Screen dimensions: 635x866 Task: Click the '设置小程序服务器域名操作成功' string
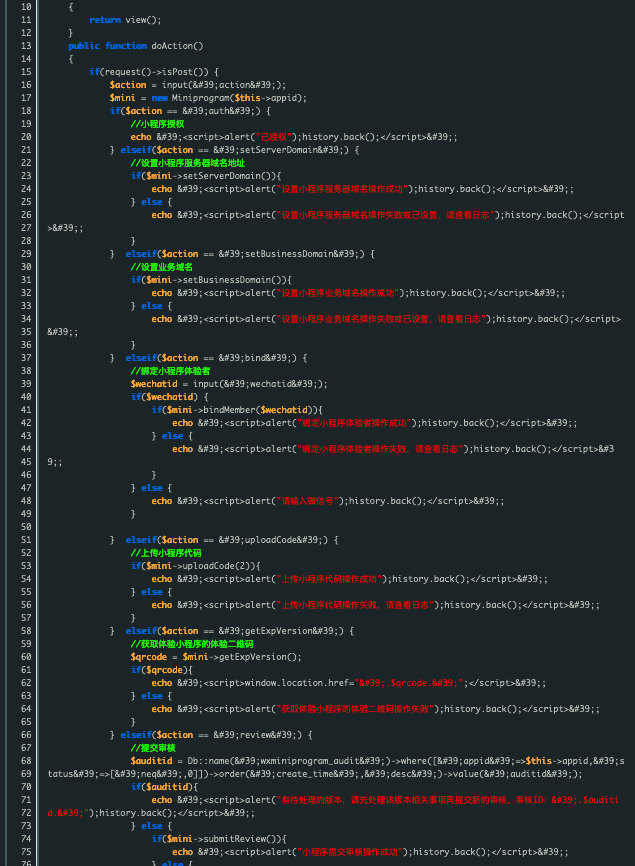click(x=342, y=189)
